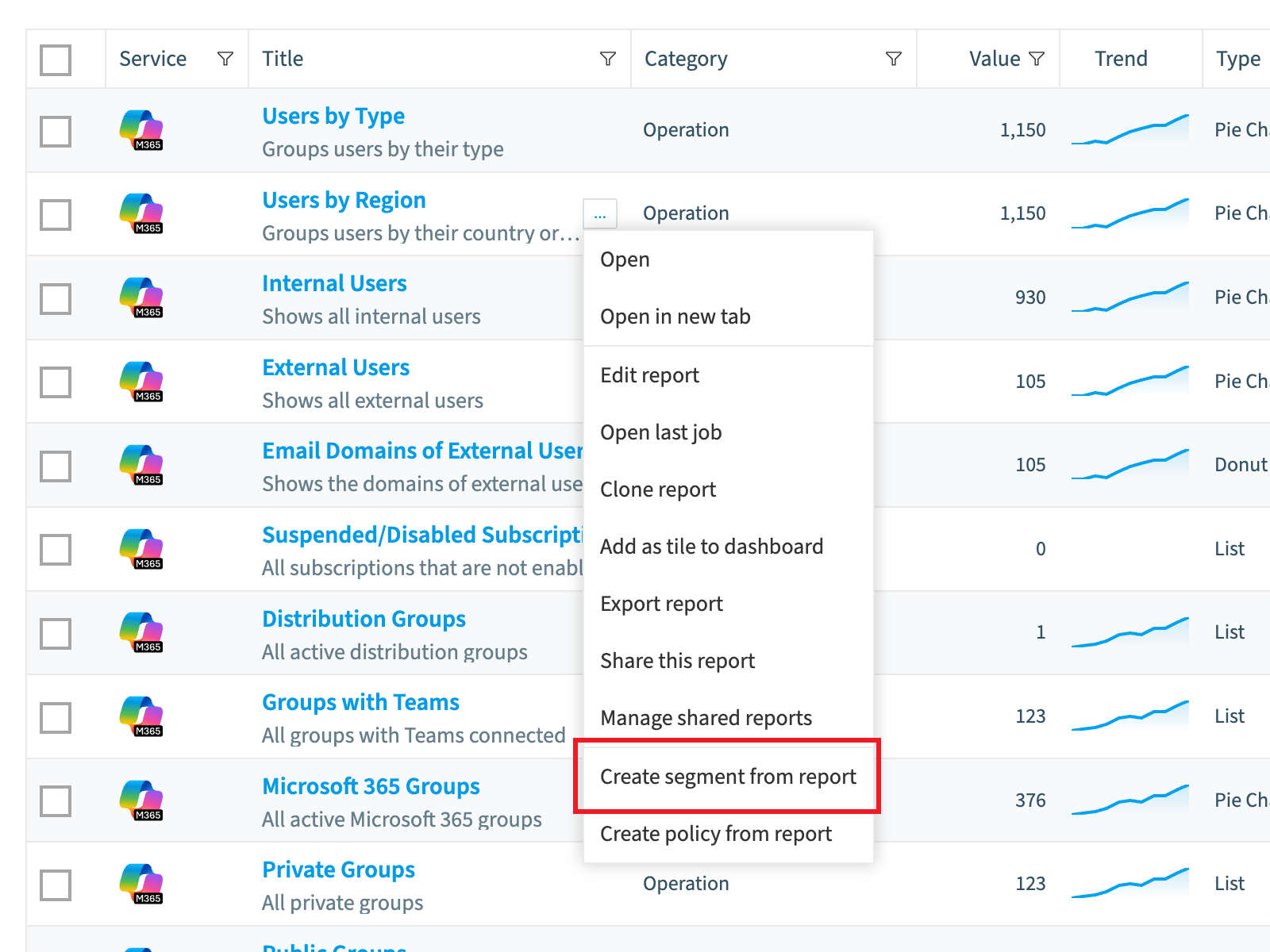Check the Groups with Teams row checkbox

pyautogui.click(x=56, y=717)
